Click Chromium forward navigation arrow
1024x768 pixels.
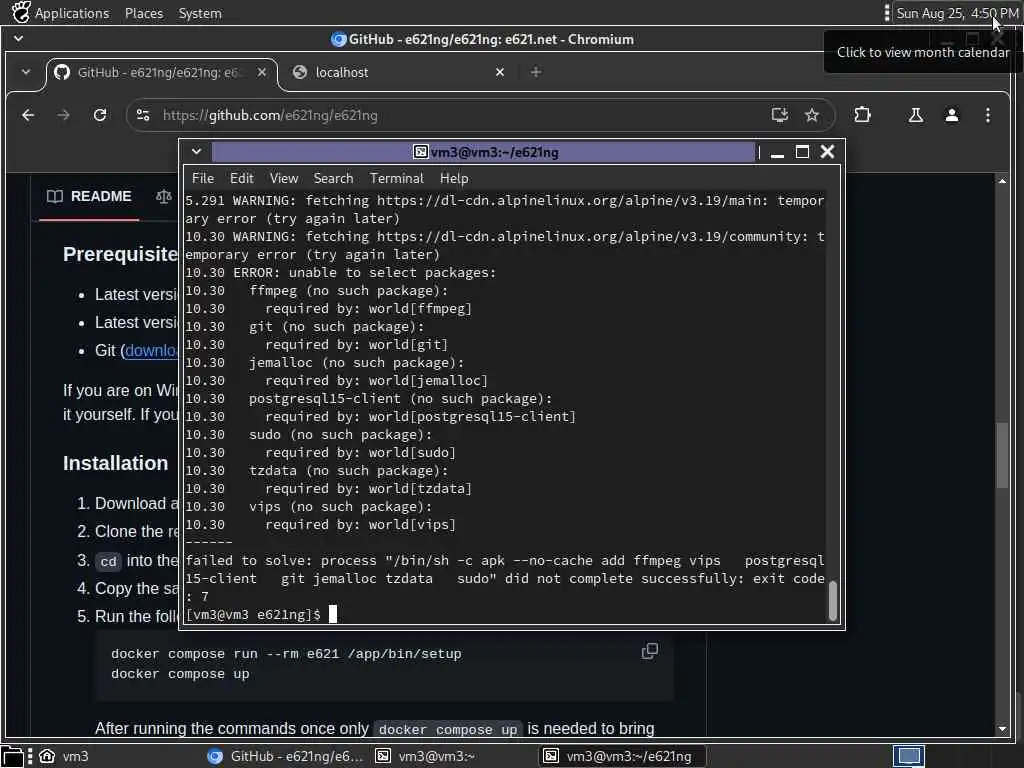pyautogui.click(x=63, y=116)
